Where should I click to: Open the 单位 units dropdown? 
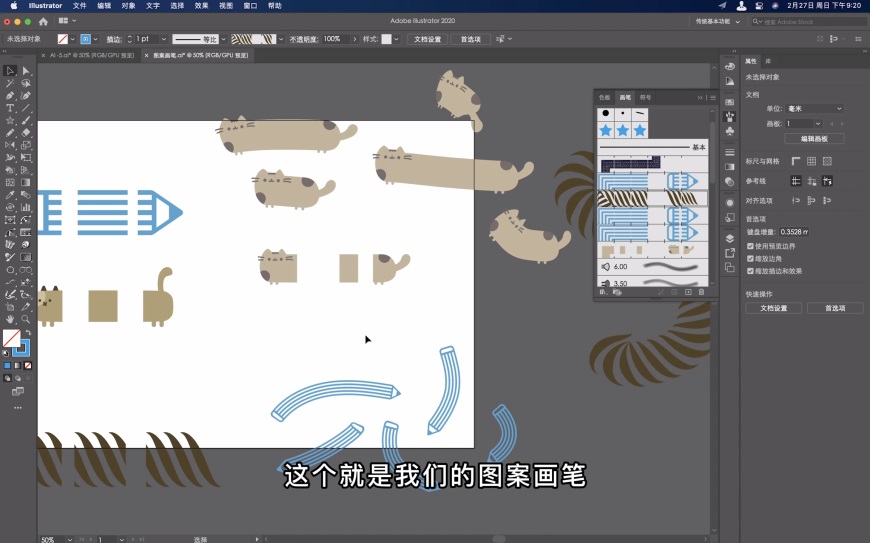point(815,109)
